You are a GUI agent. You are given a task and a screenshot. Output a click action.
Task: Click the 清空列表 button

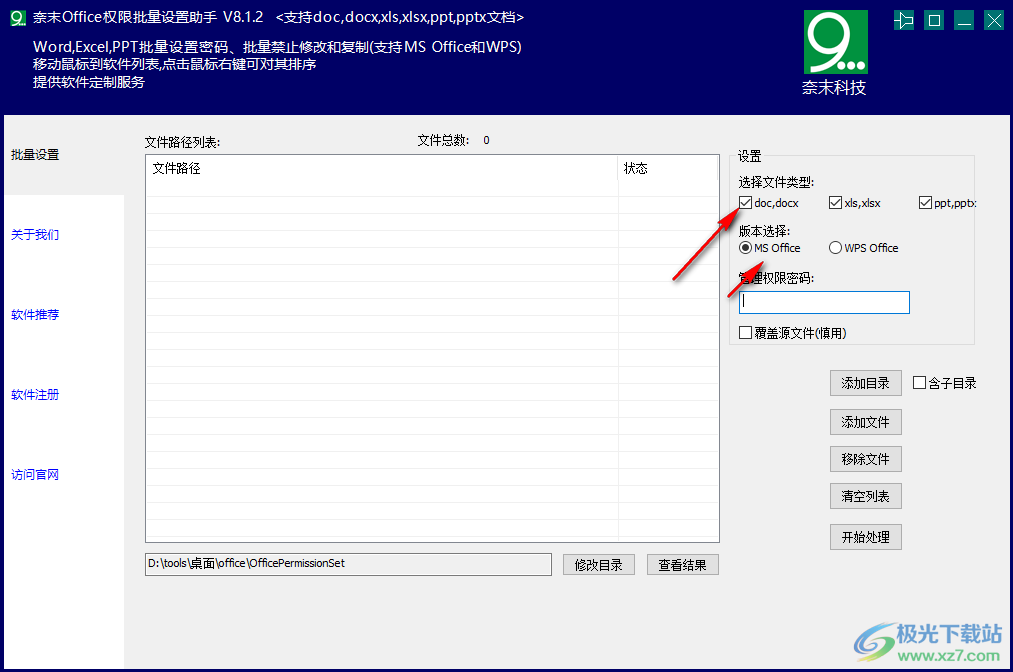pyautogui.click(x=866, y=496)
